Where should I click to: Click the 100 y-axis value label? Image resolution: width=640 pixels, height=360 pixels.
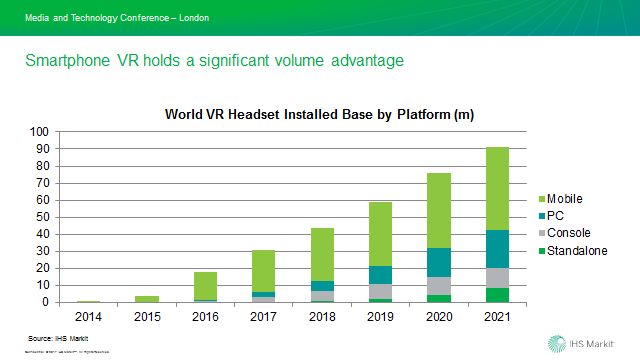click(39, 132)
